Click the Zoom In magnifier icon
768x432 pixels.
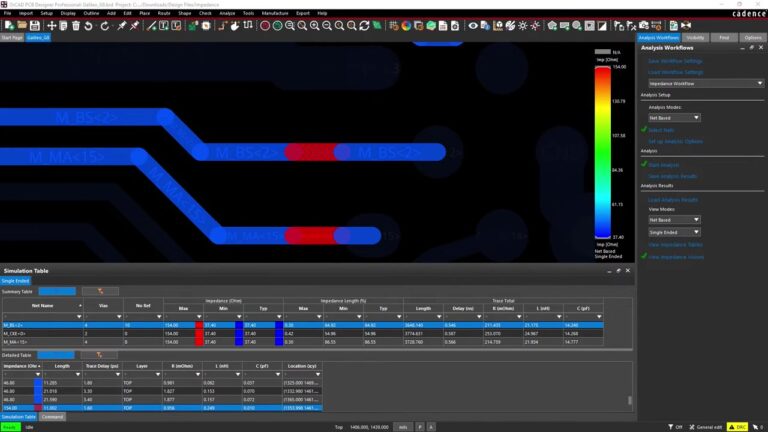click(x=314, y=25)
